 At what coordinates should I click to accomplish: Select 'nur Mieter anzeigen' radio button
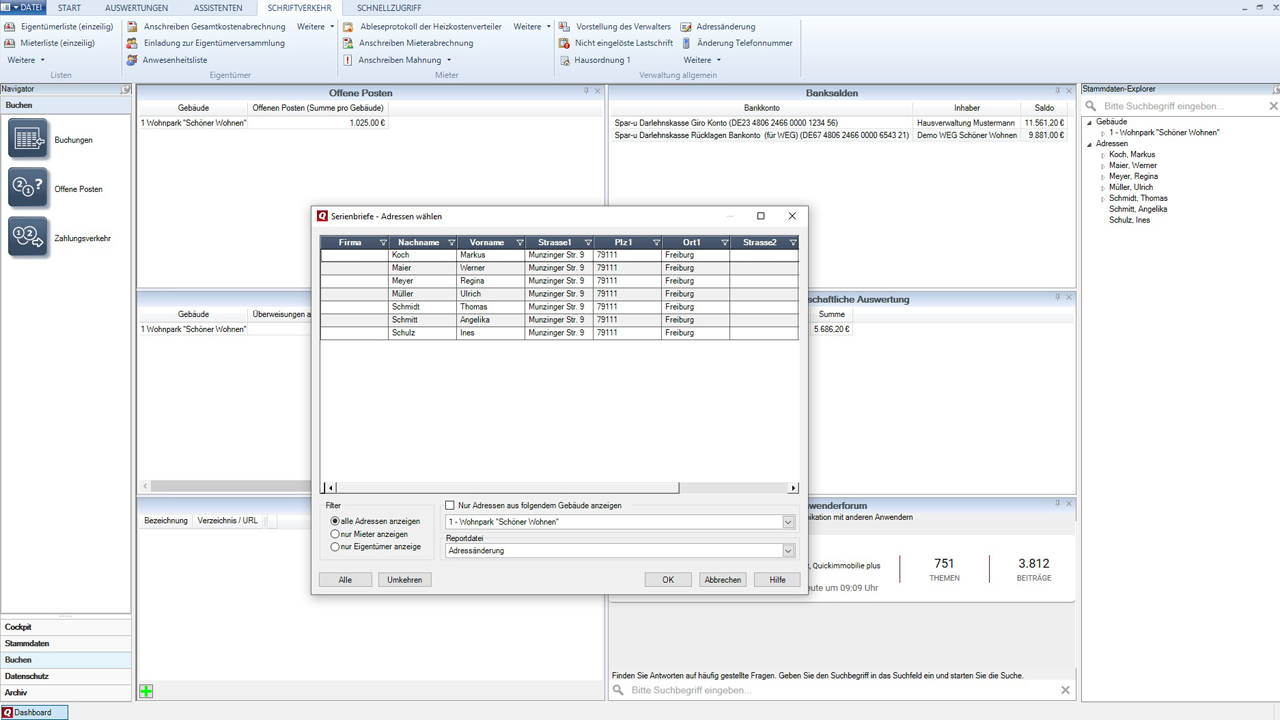[x=335, y=534]
